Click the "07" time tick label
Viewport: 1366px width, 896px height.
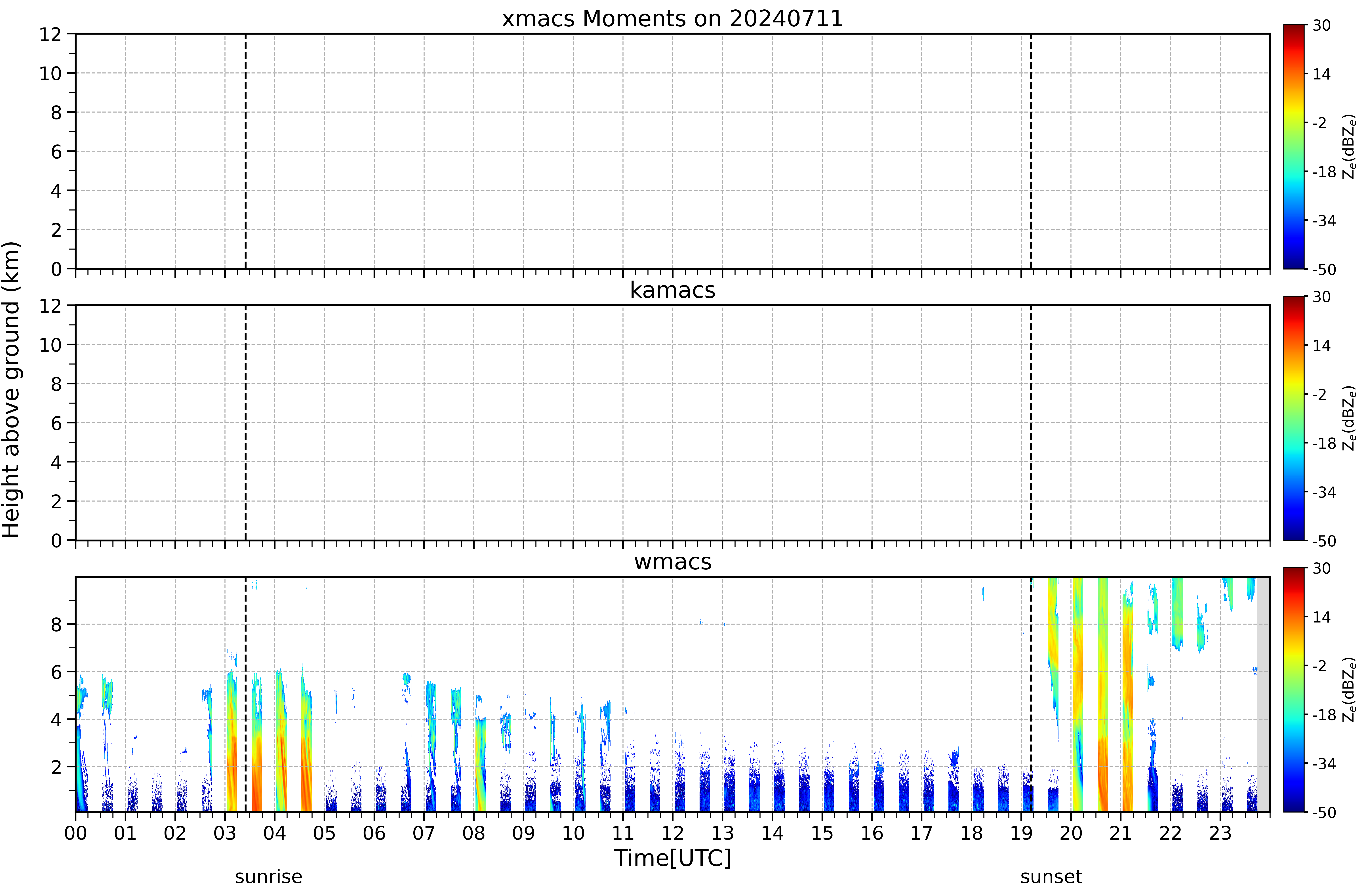tap(424, 833)
